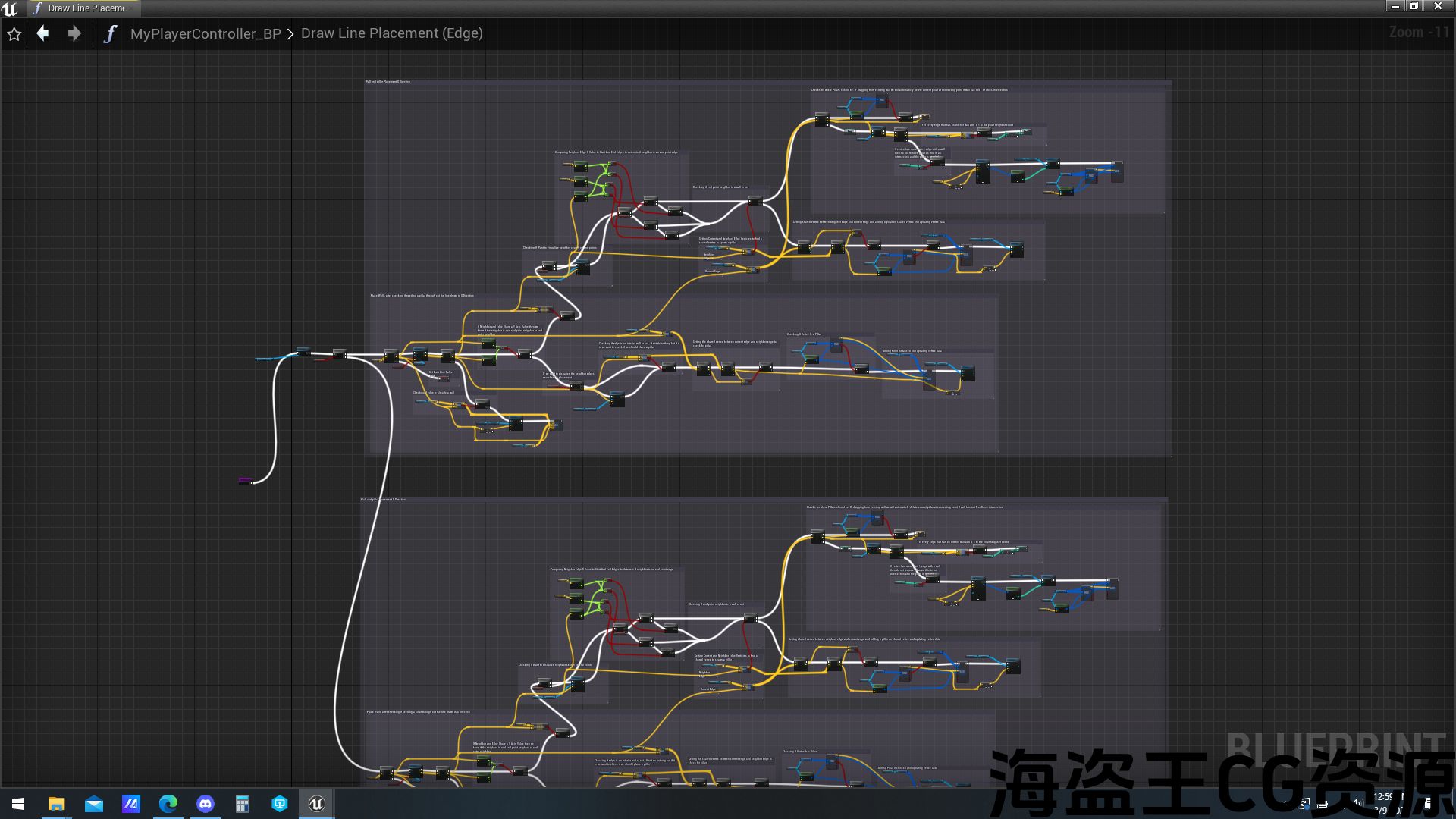Viewport: 1456px width, 819px height.
Task: Select the Draw Line Placement tab
Action: [86, 8]
